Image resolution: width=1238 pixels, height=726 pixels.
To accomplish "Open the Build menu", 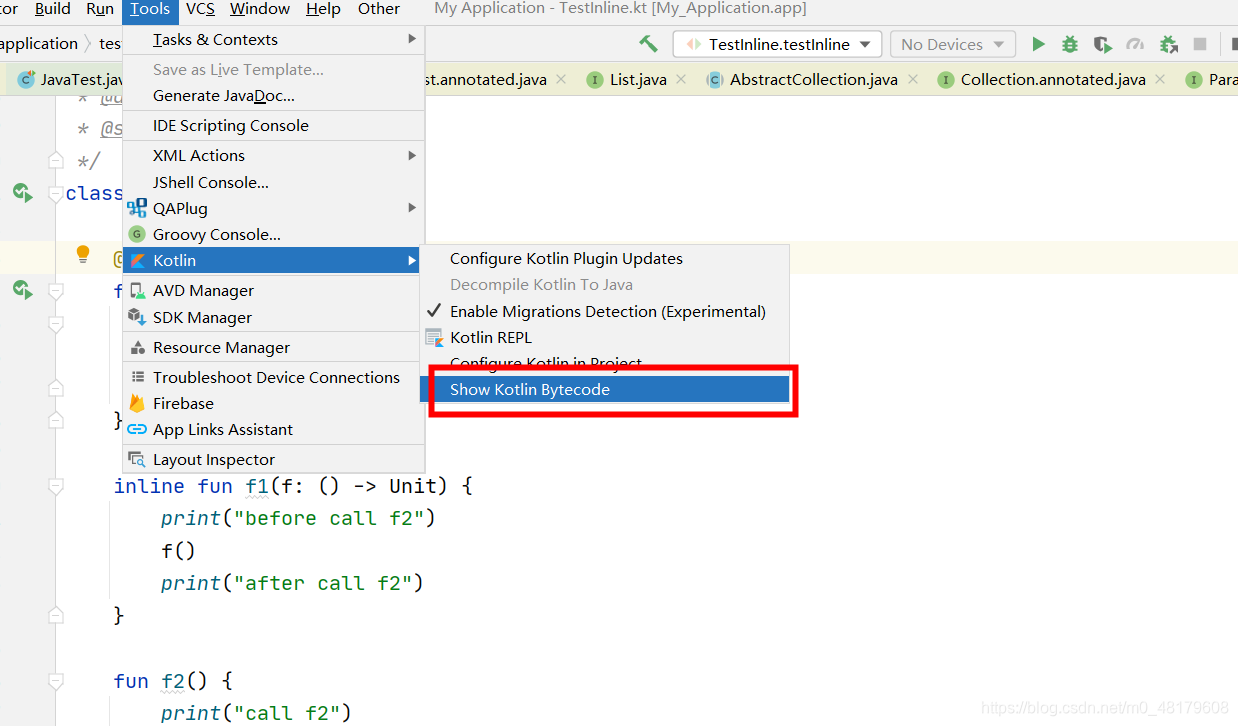I will coord(52,9).
